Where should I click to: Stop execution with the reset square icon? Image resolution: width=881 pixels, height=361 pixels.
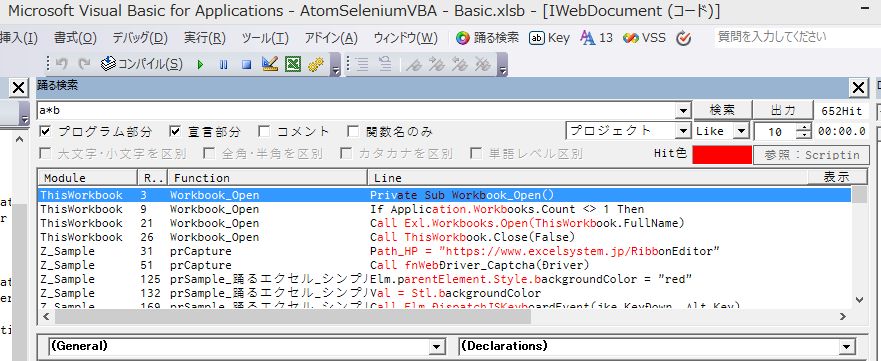tap(246, 65)
